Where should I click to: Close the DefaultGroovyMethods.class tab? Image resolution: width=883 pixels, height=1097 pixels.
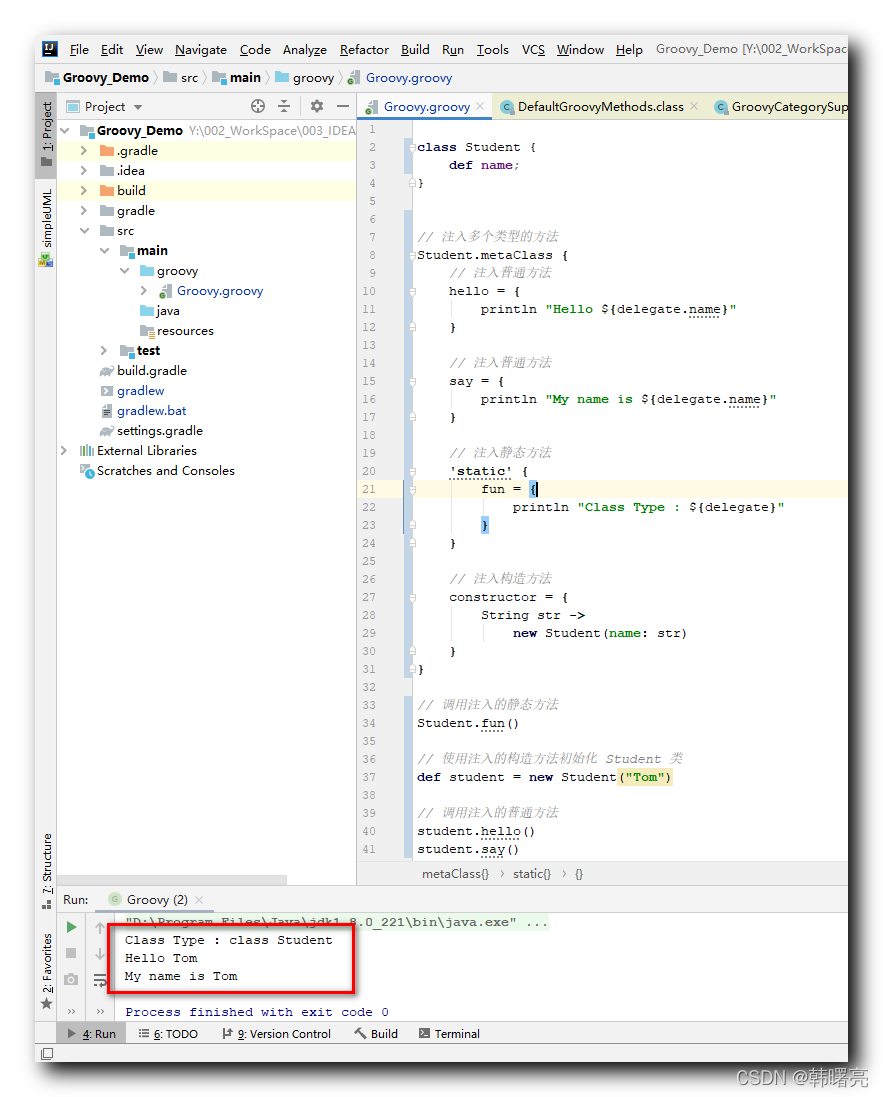[694, 106]
